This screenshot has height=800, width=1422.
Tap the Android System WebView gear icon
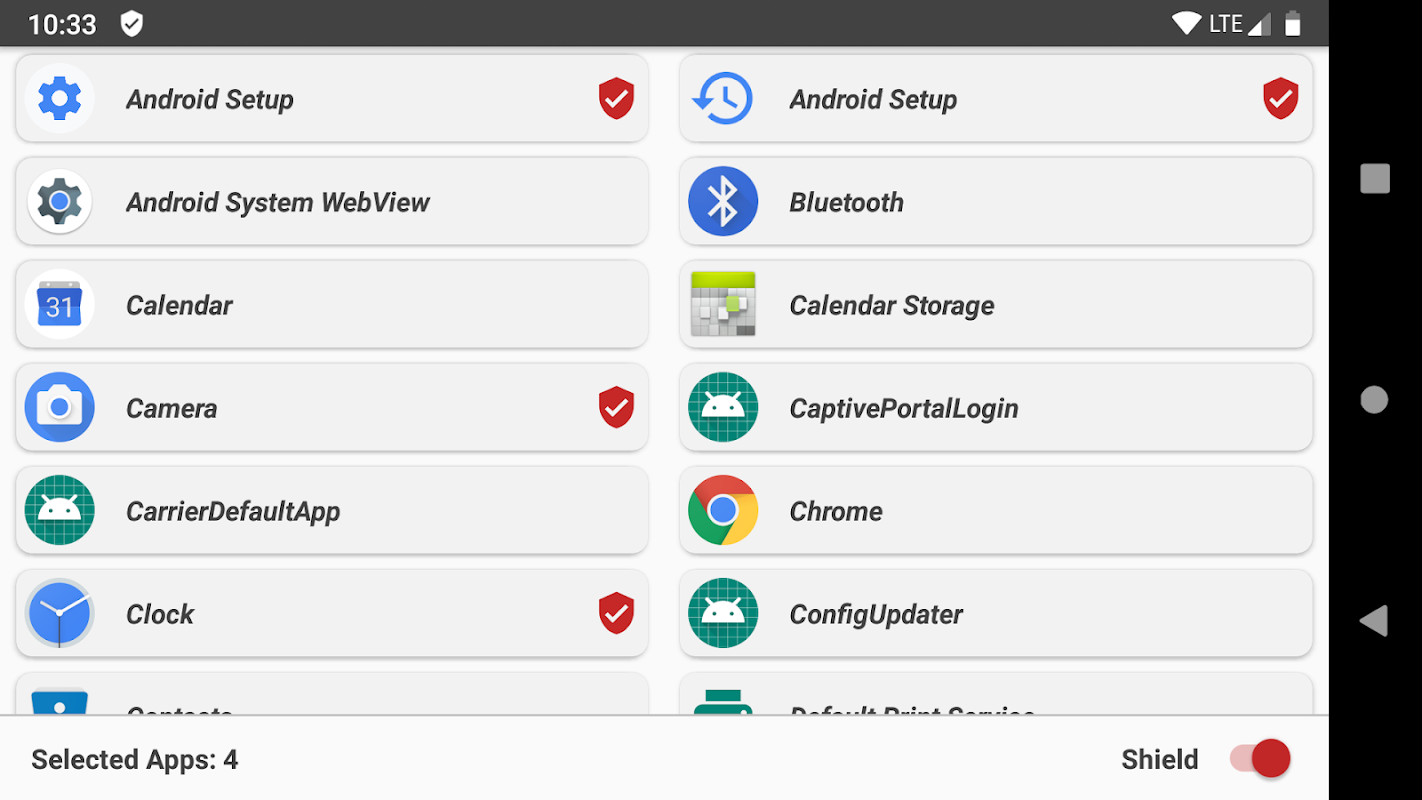(59, 202)
